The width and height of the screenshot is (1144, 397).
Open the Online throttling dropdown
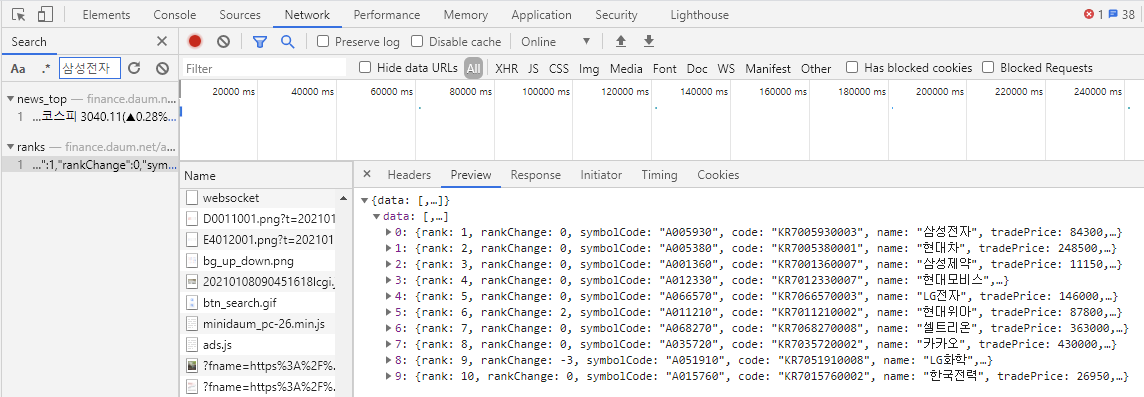[555, 42]
